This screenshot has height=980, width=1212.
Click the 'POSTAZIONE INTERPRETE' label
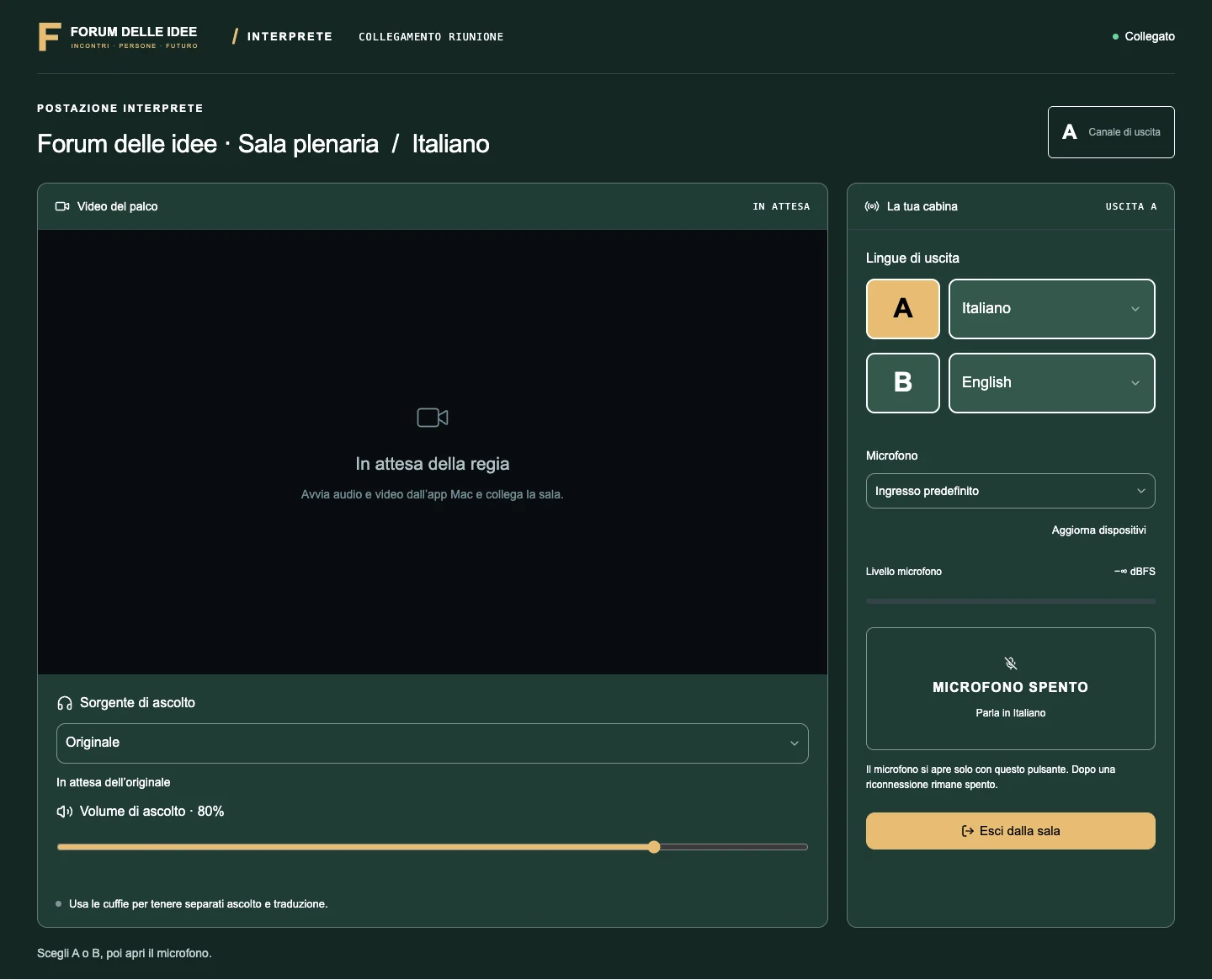tap(120, 109)
